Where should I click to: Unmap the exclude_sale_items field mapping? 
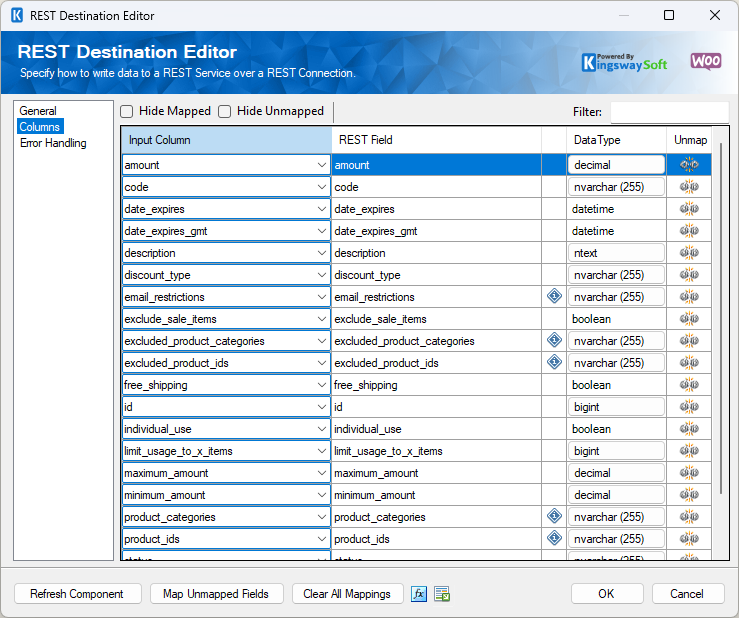pos(689,319)
